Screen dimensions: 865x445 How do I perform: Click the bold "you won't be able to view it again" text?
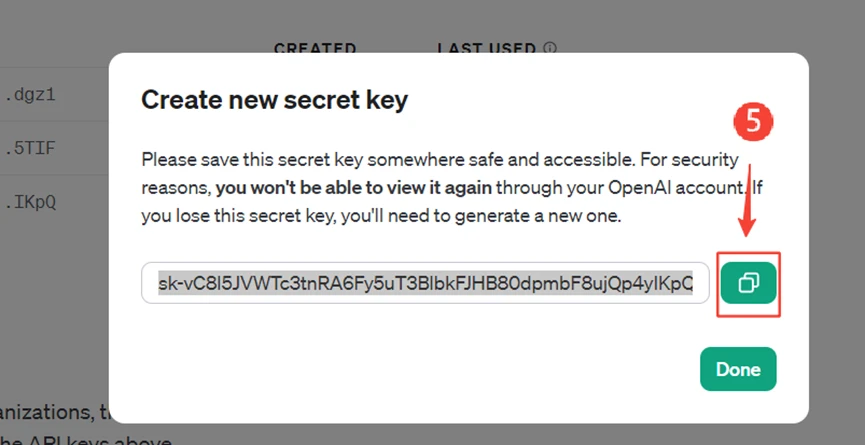(x=354, y=187)
